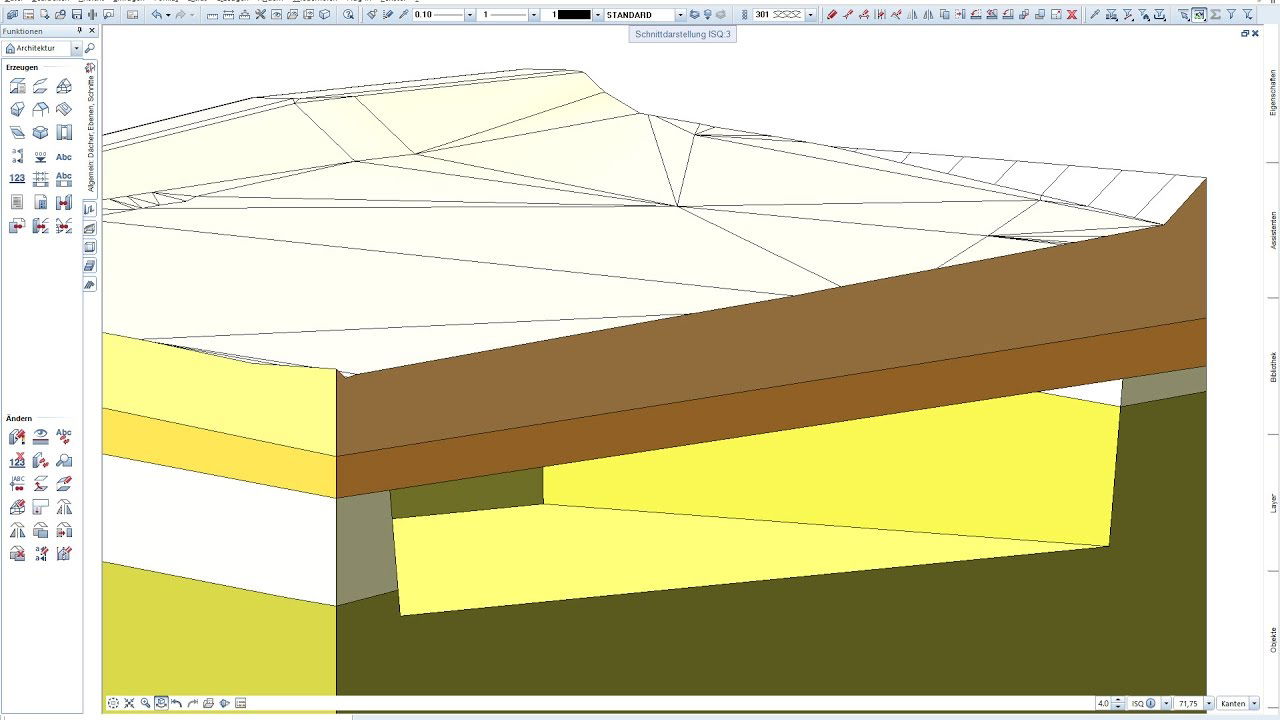The height and width of the screenshot is (720, 1280).
Task: Click the first navigation icon in viewport toolbar
Action: pos(113,703)
